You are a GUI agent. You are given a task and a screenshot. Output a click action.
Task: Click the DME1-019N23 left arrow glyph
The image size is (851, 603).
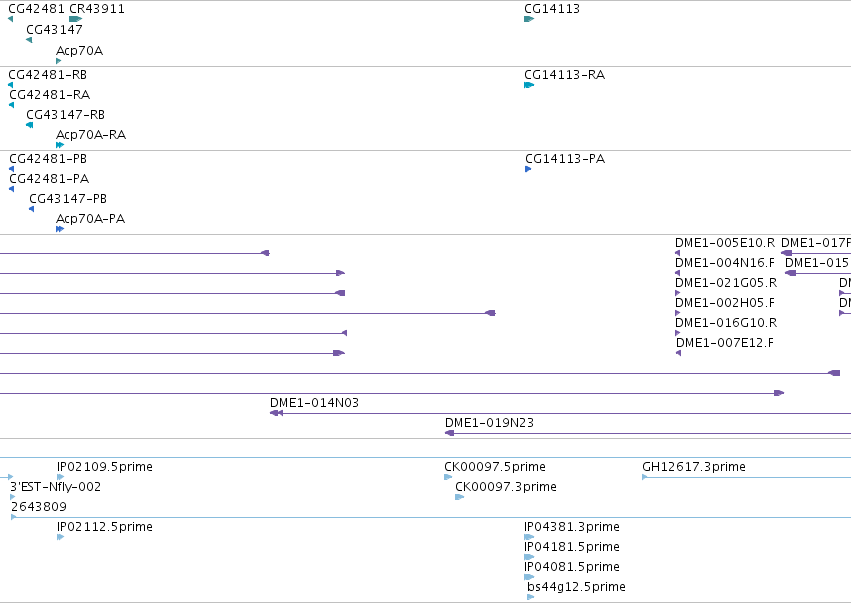[449, 434]
